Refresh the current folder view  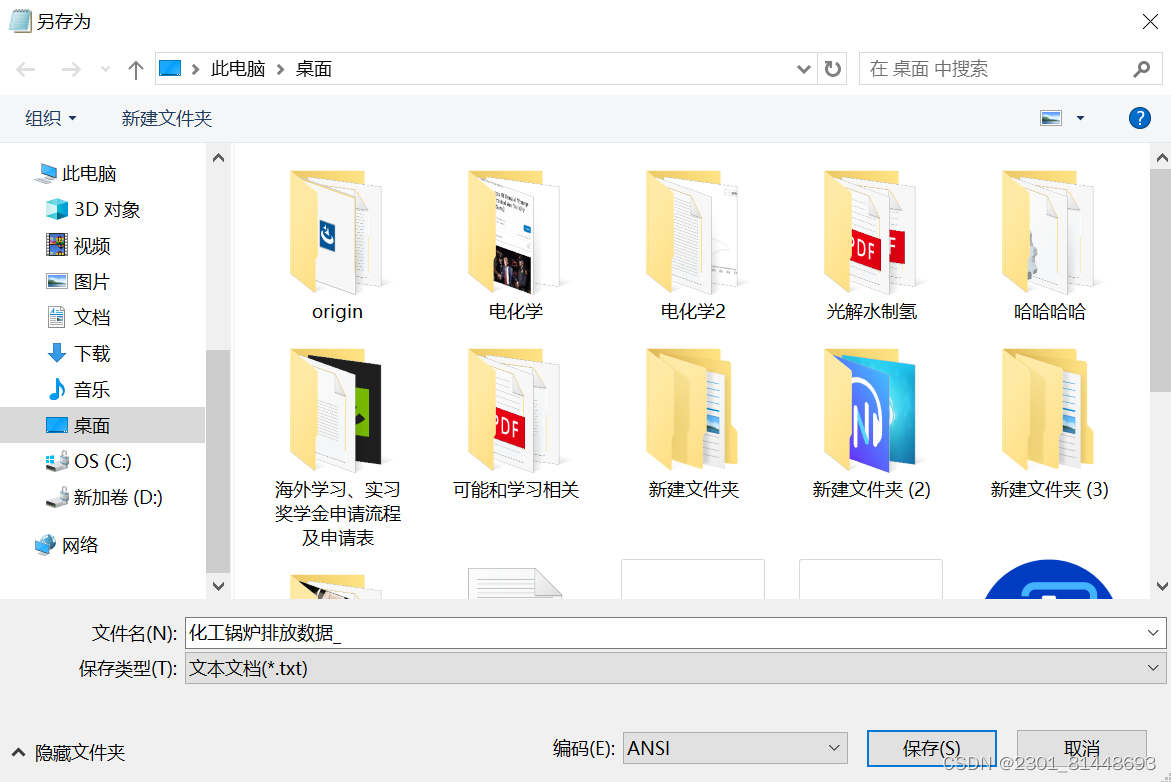pos(832,68)
